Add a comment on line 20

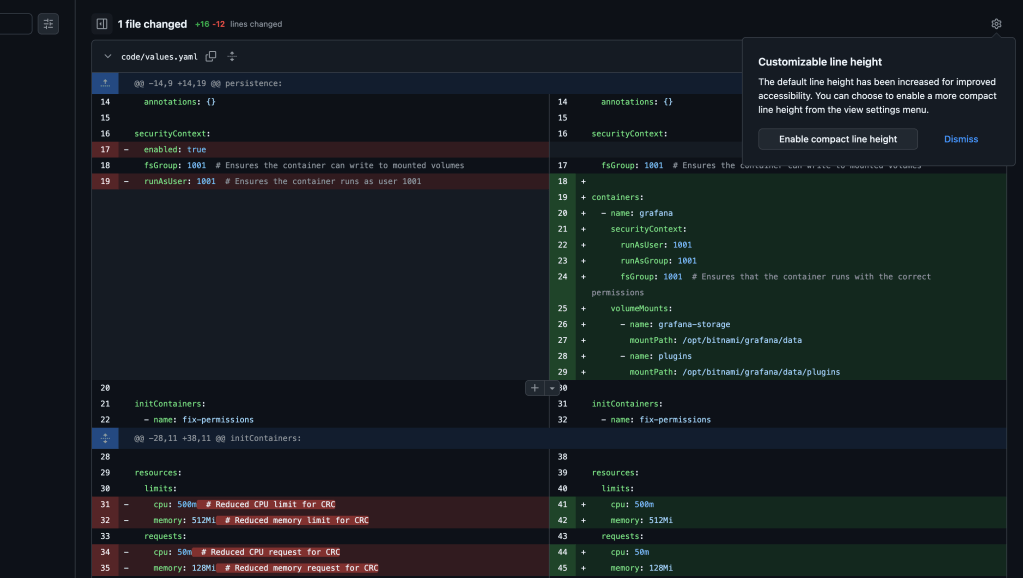click(x=534, y=388)
